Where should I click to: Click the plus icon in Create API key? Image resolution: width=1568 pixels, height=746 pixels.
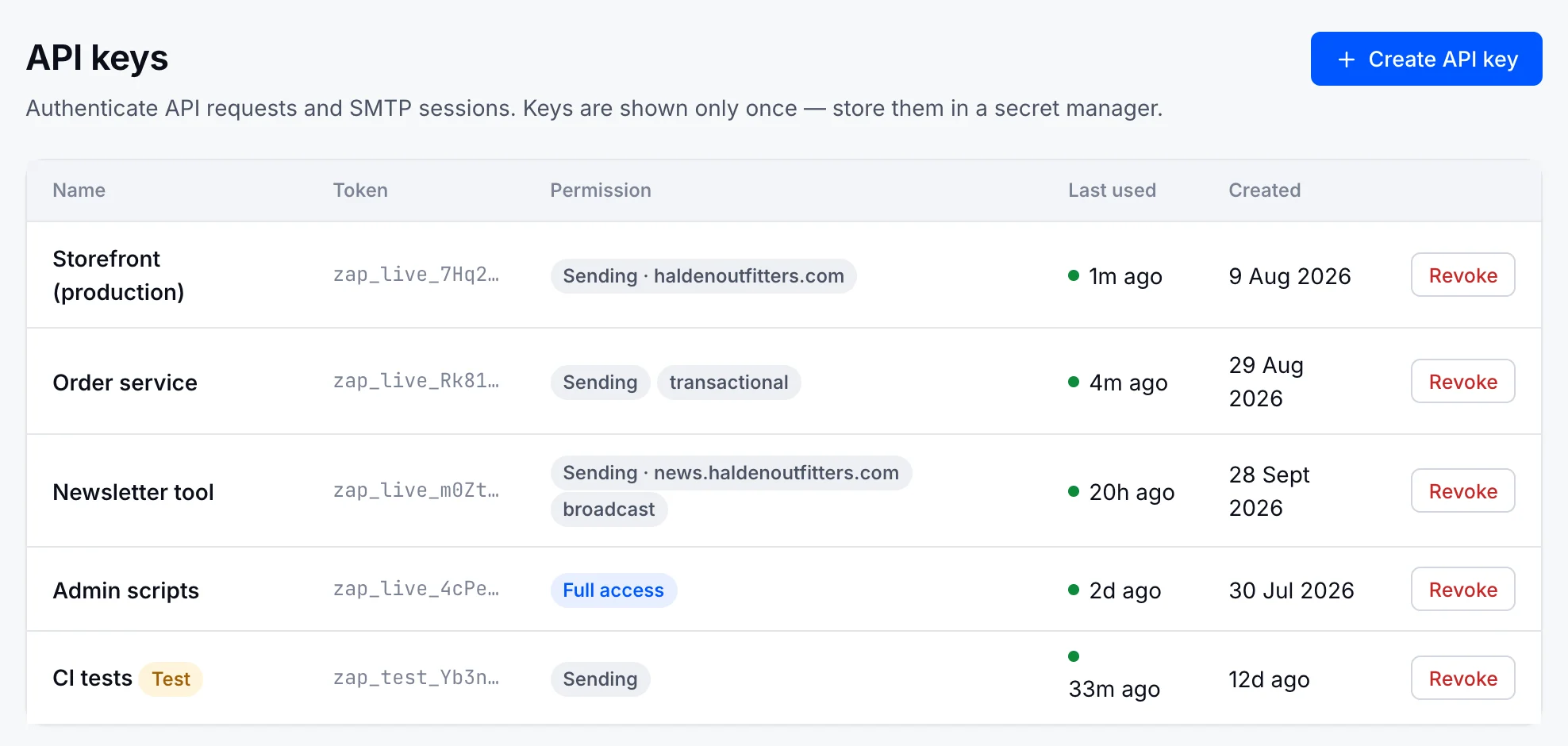1346,60
